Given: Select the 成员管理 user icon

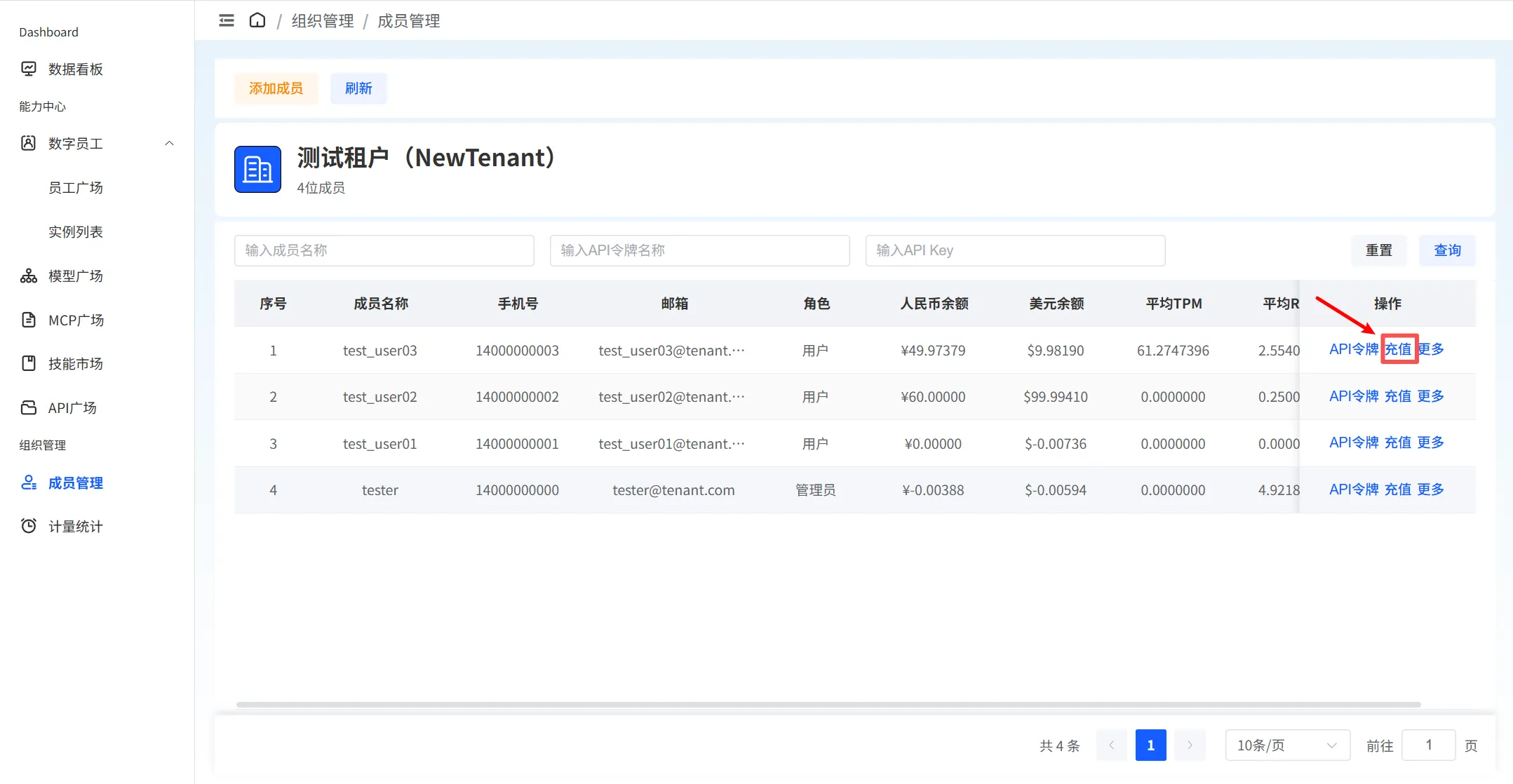Looking at the screenshot, I should [x=29, y=482].
